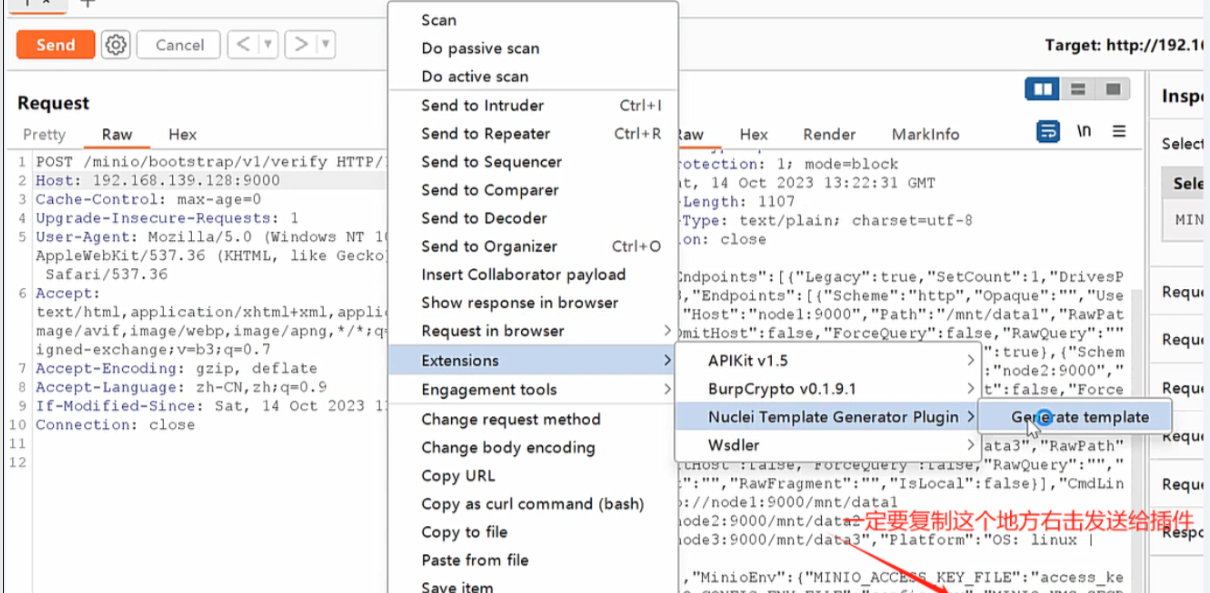Screen dimensions: 1210x593
Task: Expand BurpCrypto v0.1.9.1 submenu
Action: tap(829, 388)
